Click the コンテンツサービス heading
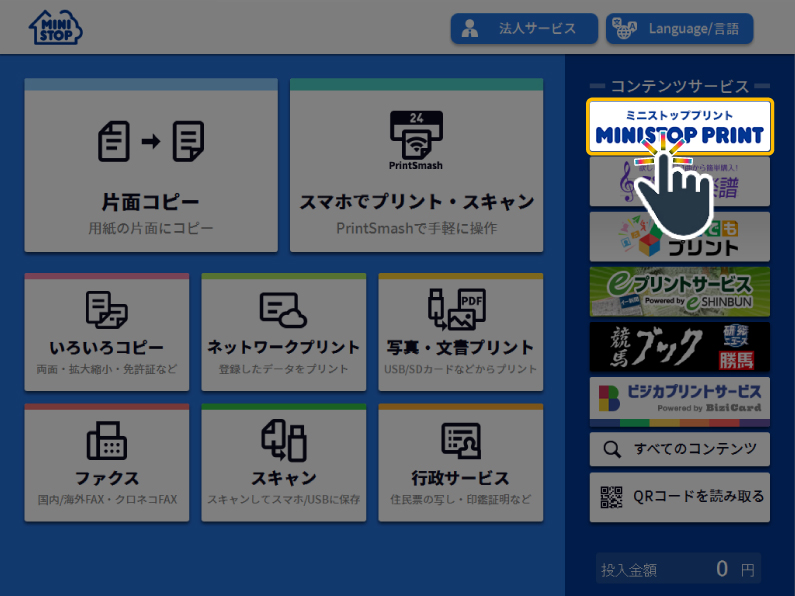The image size is (795, 596). point(679,86)
